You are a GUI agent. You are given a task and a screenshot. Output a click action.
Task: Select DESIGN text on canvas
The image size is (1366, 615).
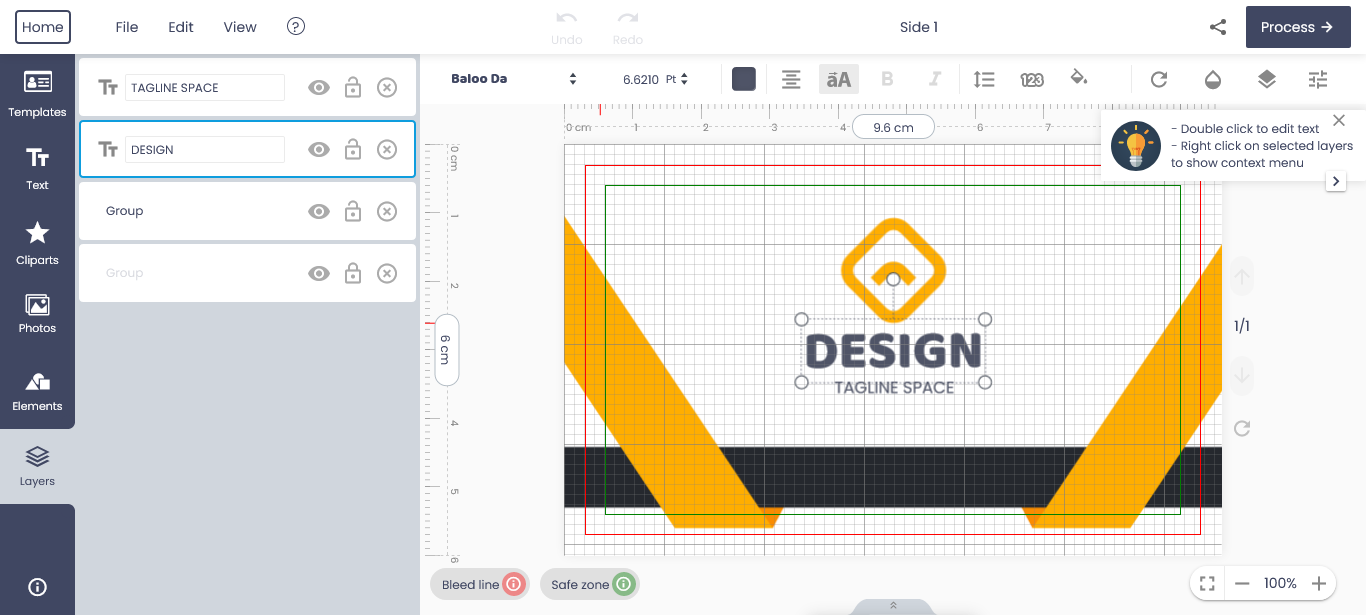click(893, 351)
